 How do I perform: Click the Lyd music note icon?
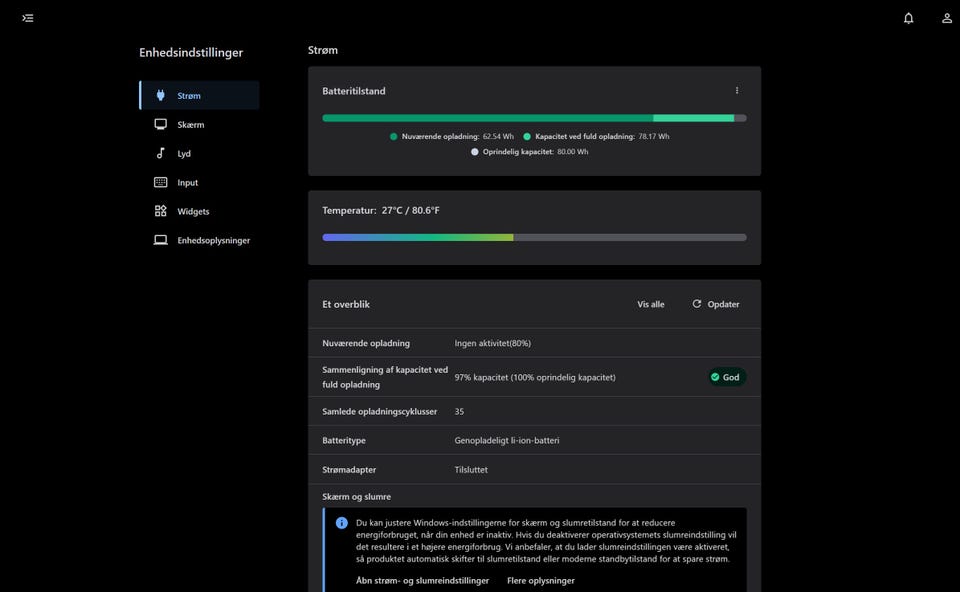160,154
